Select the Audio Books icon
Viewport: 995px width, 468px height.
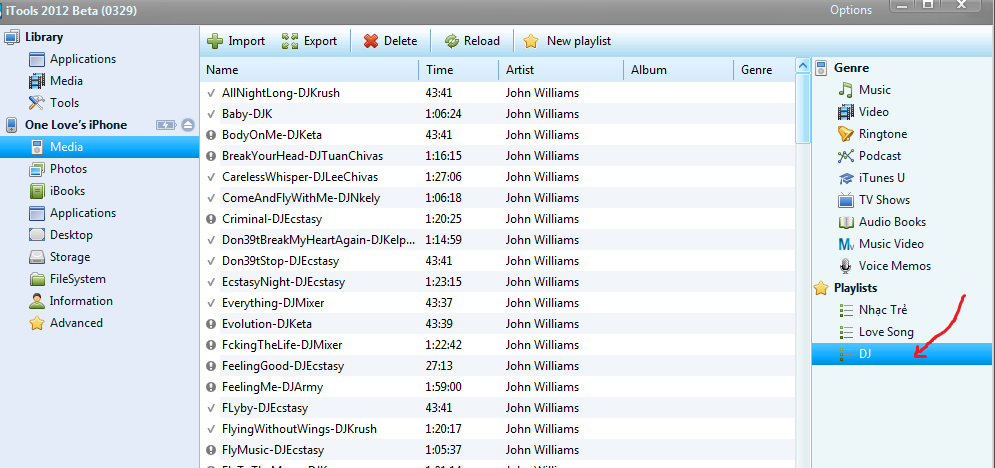845,223
